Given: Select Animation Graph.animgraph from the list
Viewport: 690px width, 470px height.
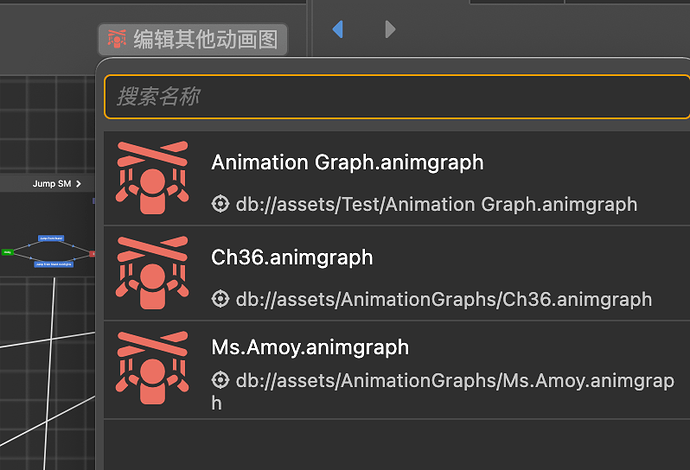Looking at the screenshot, I should (347, 162).
